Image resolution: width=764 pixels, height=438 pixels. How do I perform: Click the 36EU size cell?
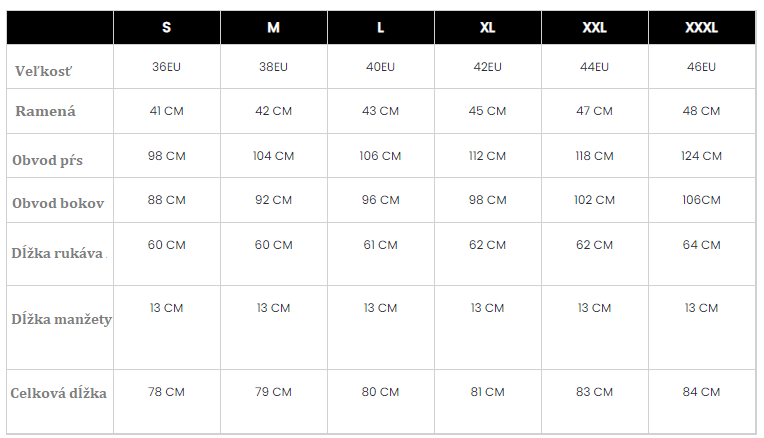click(x=166, y=67)
